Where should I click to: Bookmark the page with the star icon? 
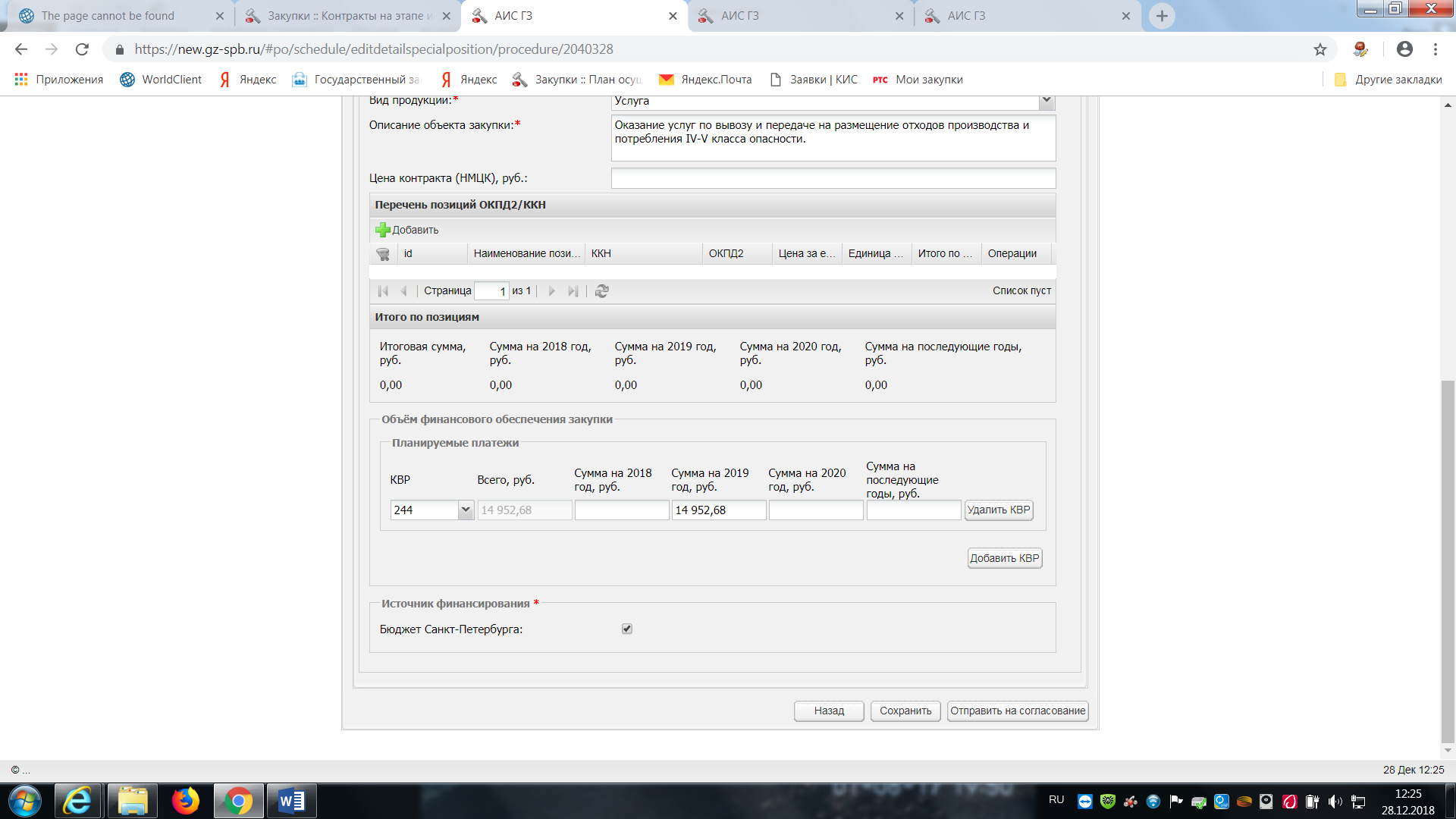coord(1320,49)
